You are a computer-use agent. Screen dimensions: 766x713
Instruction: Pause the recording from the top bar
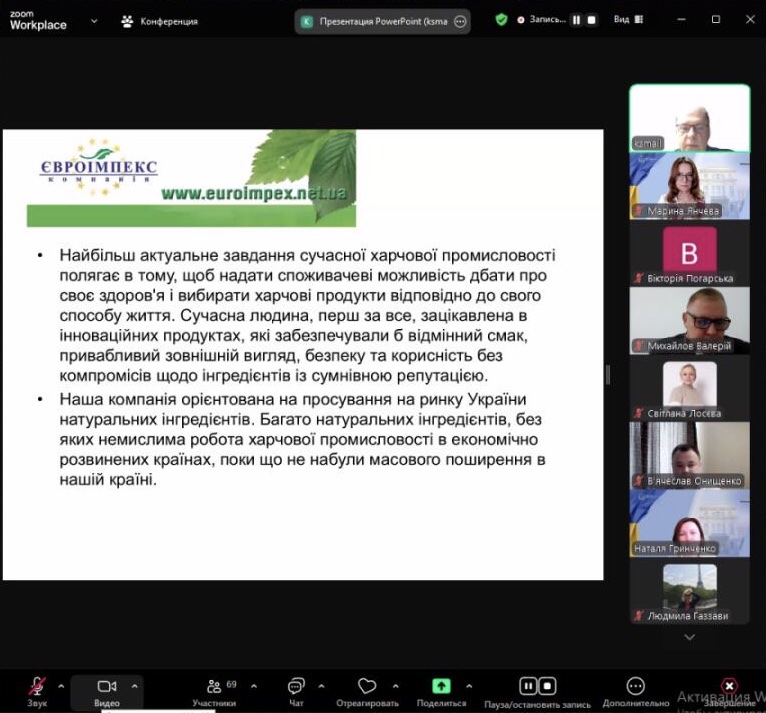click(x=576, y=20)
